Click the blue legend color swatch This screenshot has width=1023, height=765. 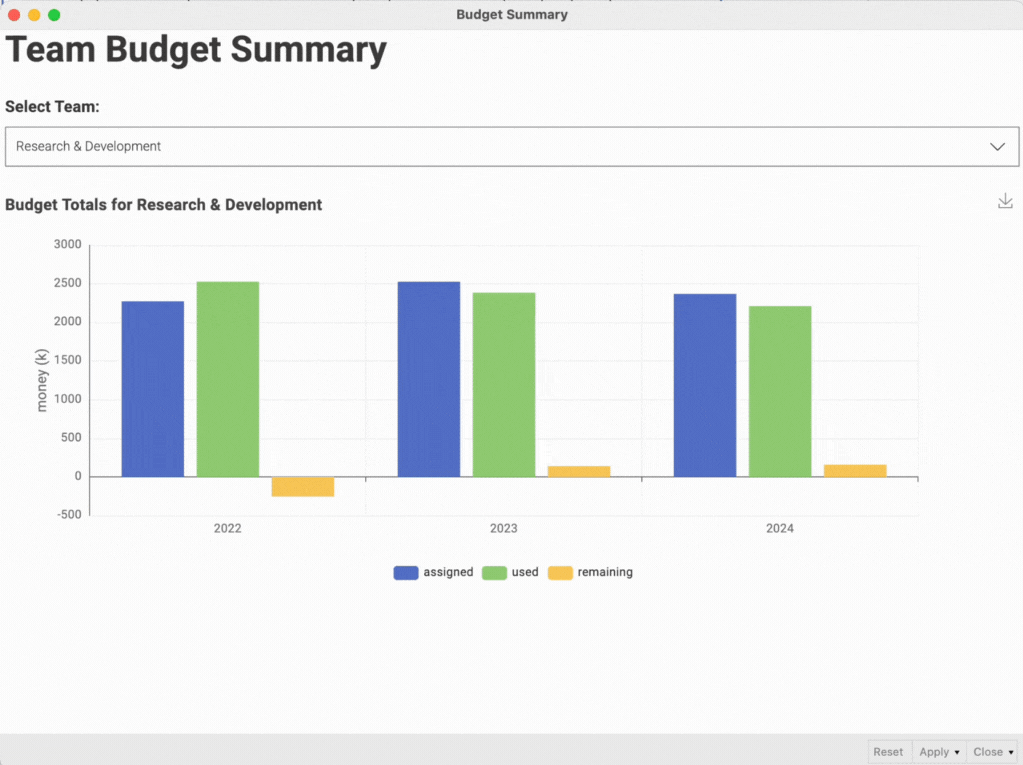click(x=405, y=572)
